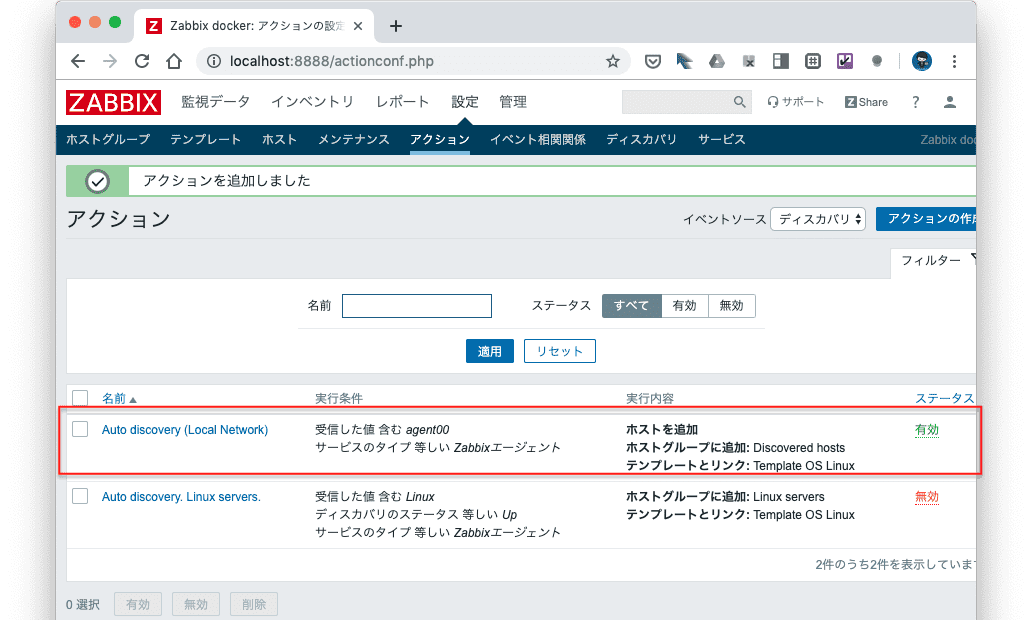Focus the 名前 filter input field
1032x620 pixels.
pyautogui.click(x=417, y=306)
